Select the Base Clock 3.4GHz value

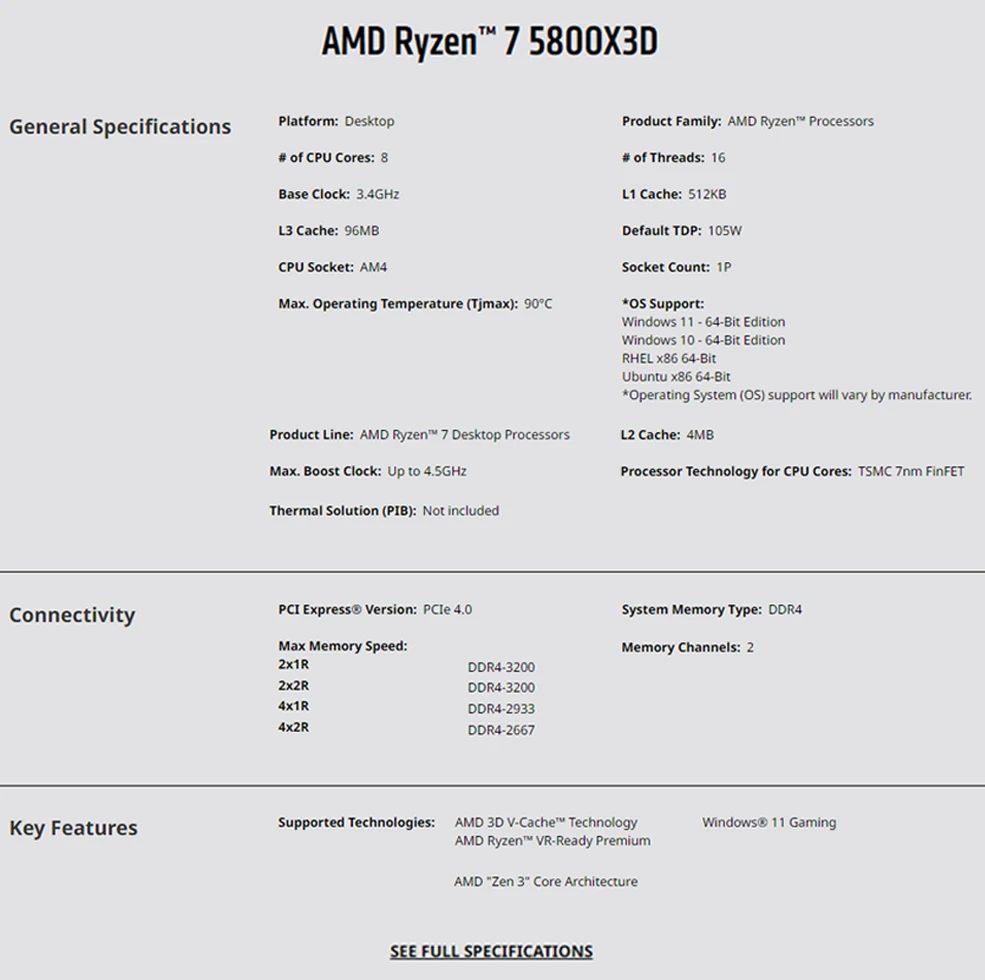click(378, 194)
